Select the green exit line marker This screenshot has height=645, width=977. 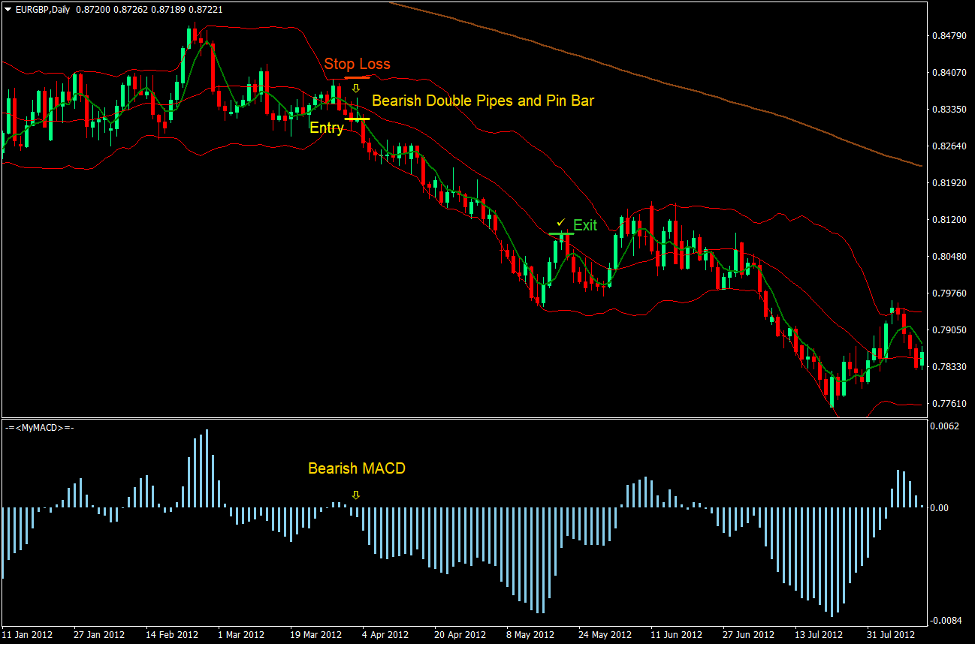pyautogui.click(x=561, y=234)
